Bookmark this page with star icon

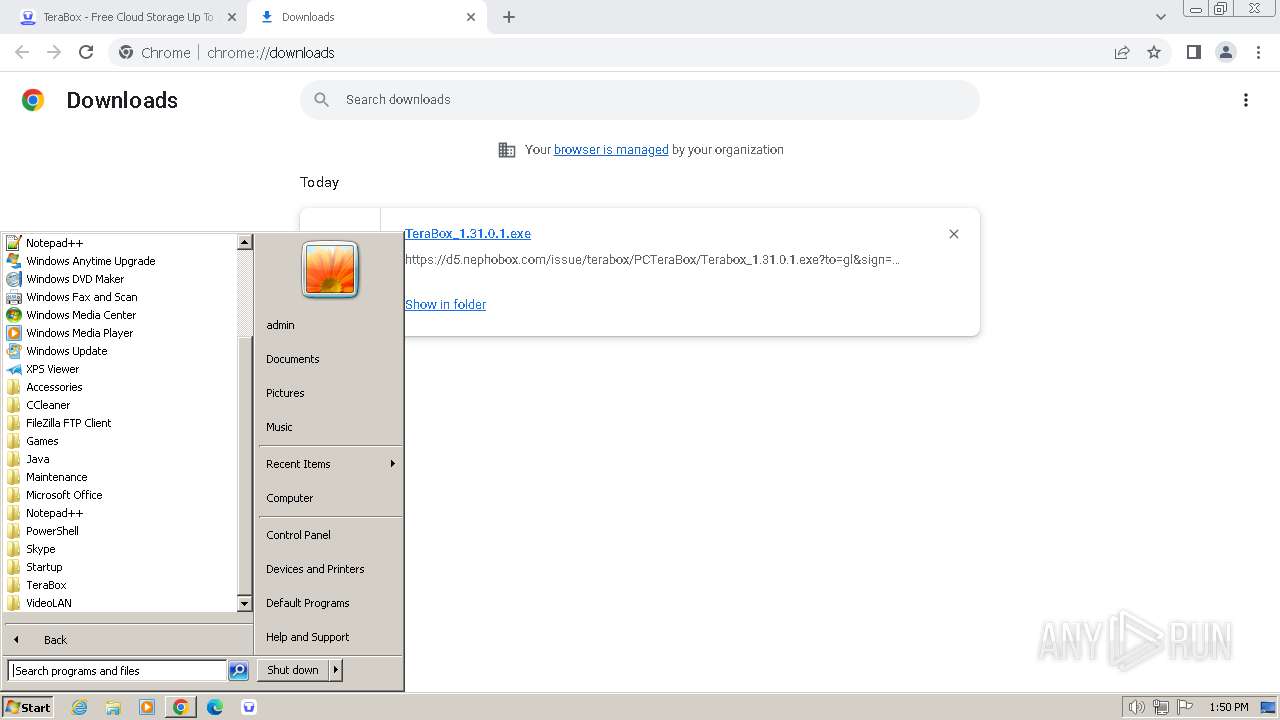click(1154, 53)
